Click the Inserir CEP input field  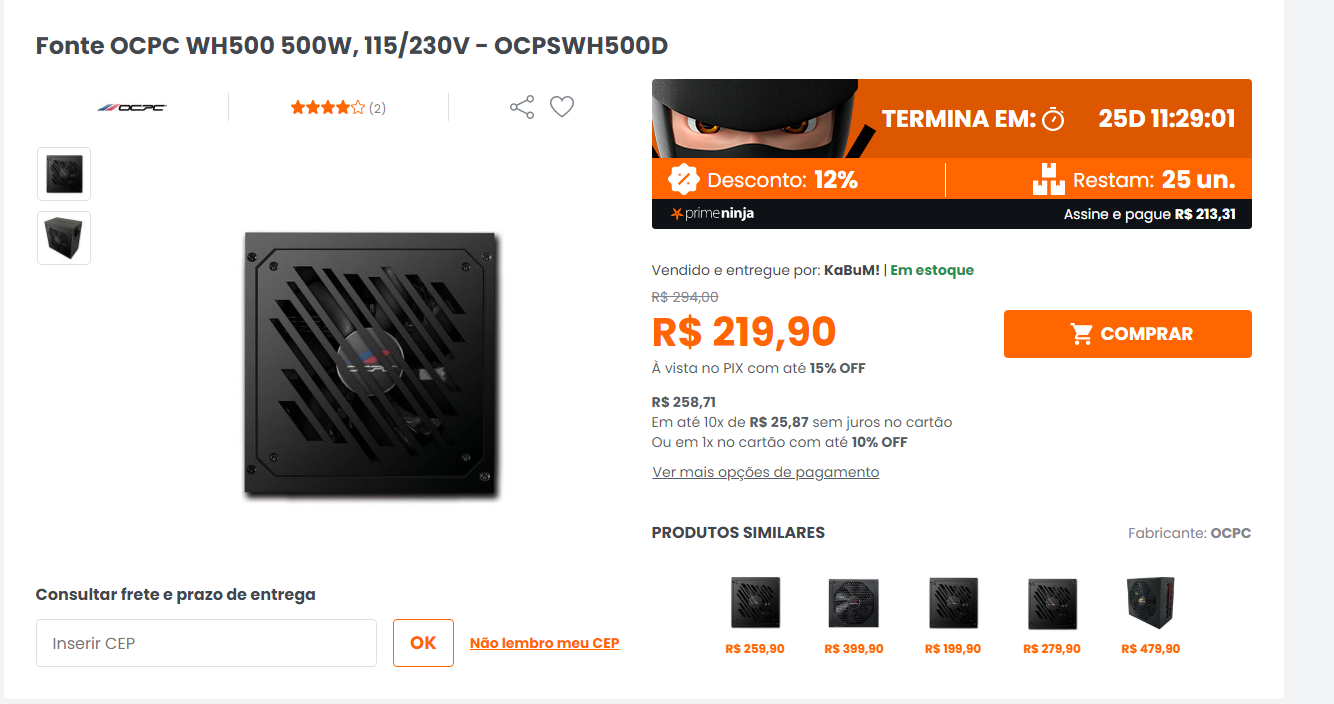(x=206, y=643)
